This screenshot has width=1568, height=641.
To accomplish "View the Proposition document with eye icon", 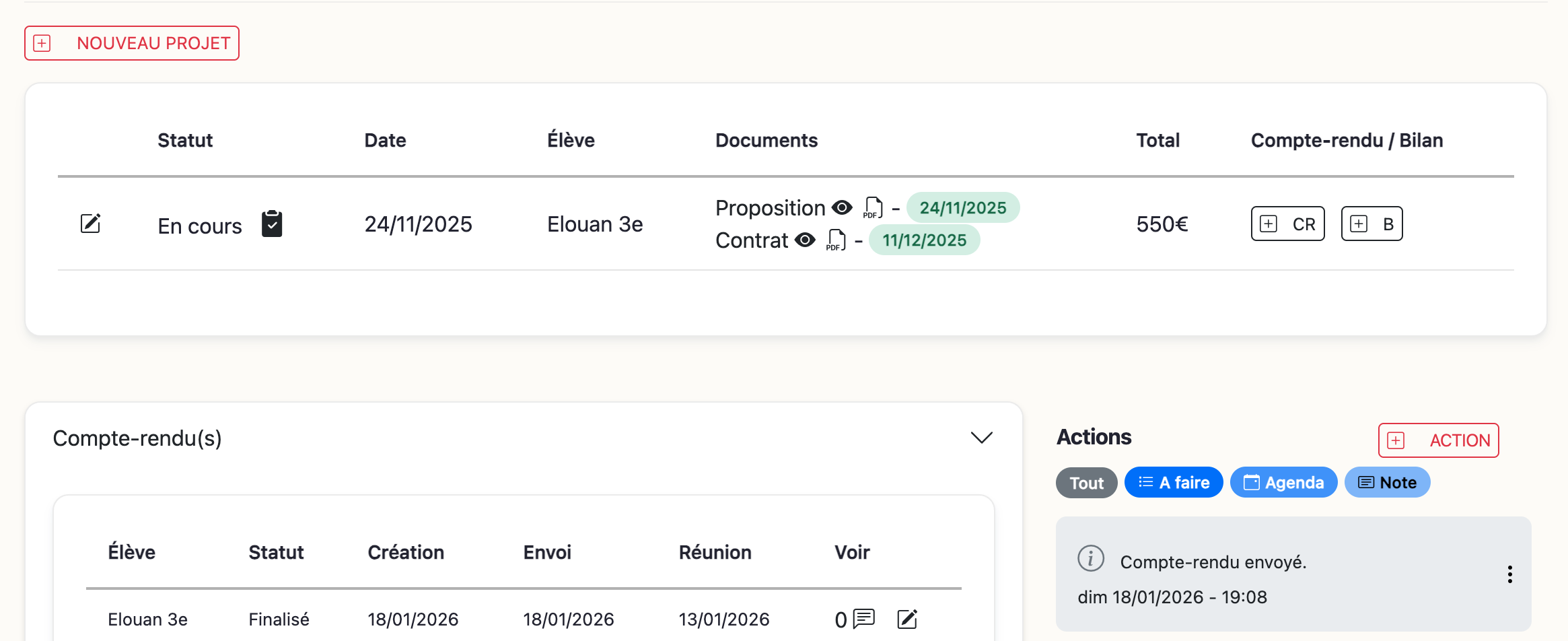I will [x=842, y=207].
